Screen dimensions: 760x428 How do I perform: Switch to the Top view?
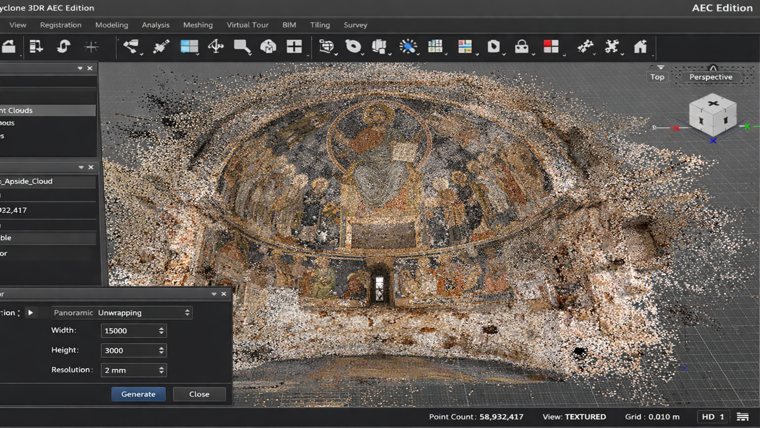[x=657, y=77]
